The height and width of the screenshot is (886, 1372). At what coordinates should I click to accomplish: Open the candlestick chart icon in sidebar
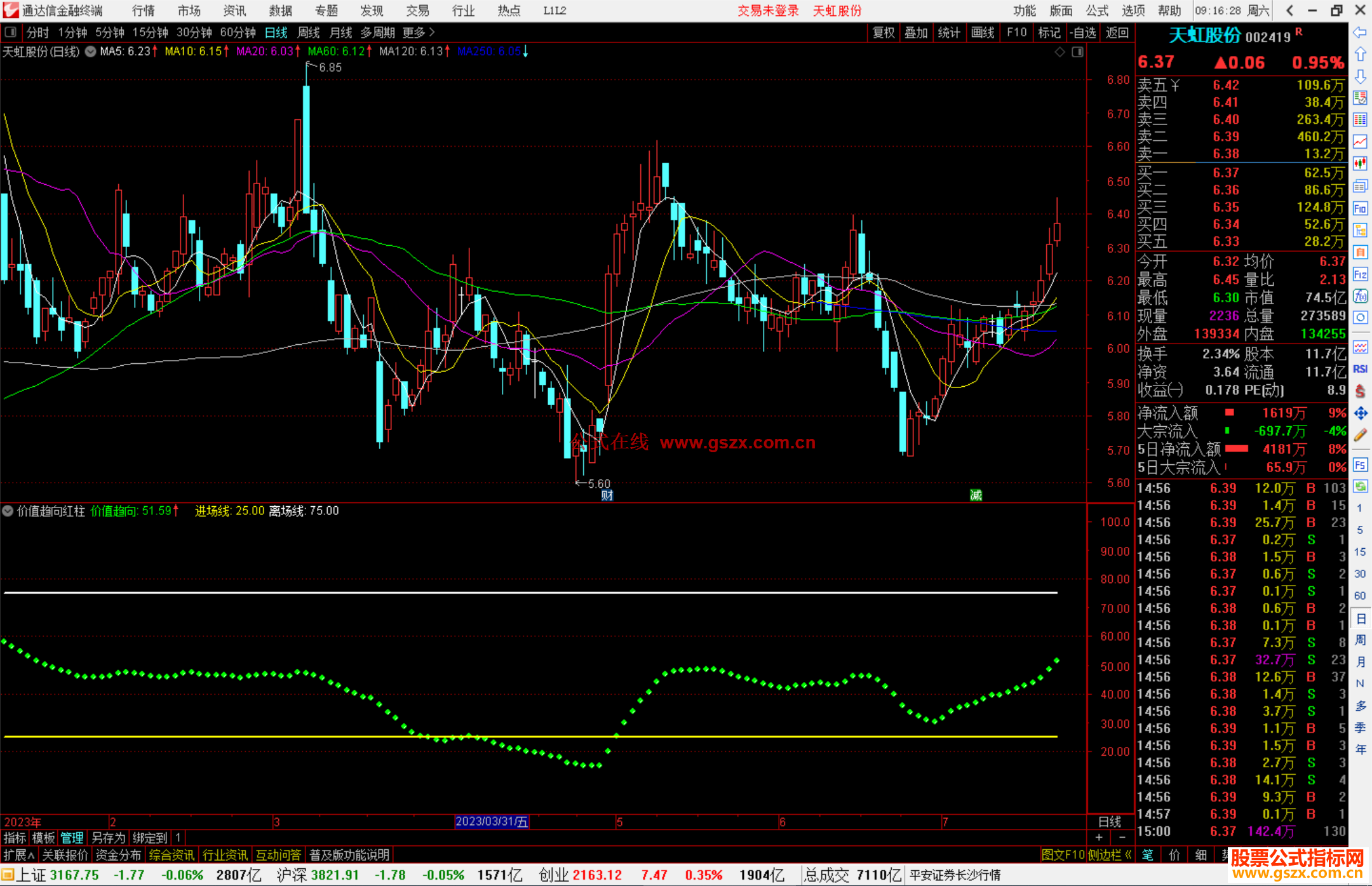(1360, 164)
